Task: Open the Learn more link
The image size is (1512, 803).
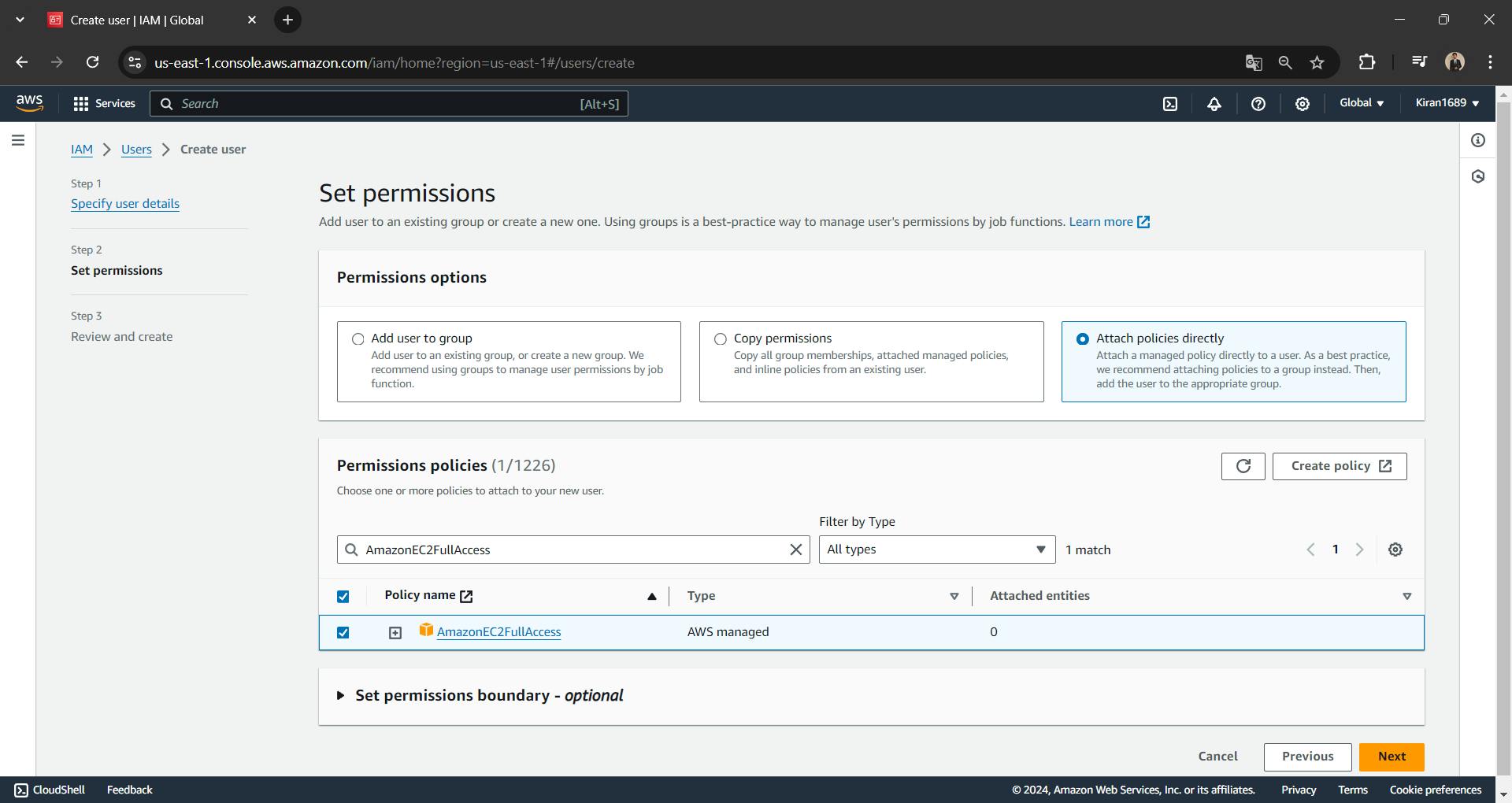Action: pos(1110,222)
